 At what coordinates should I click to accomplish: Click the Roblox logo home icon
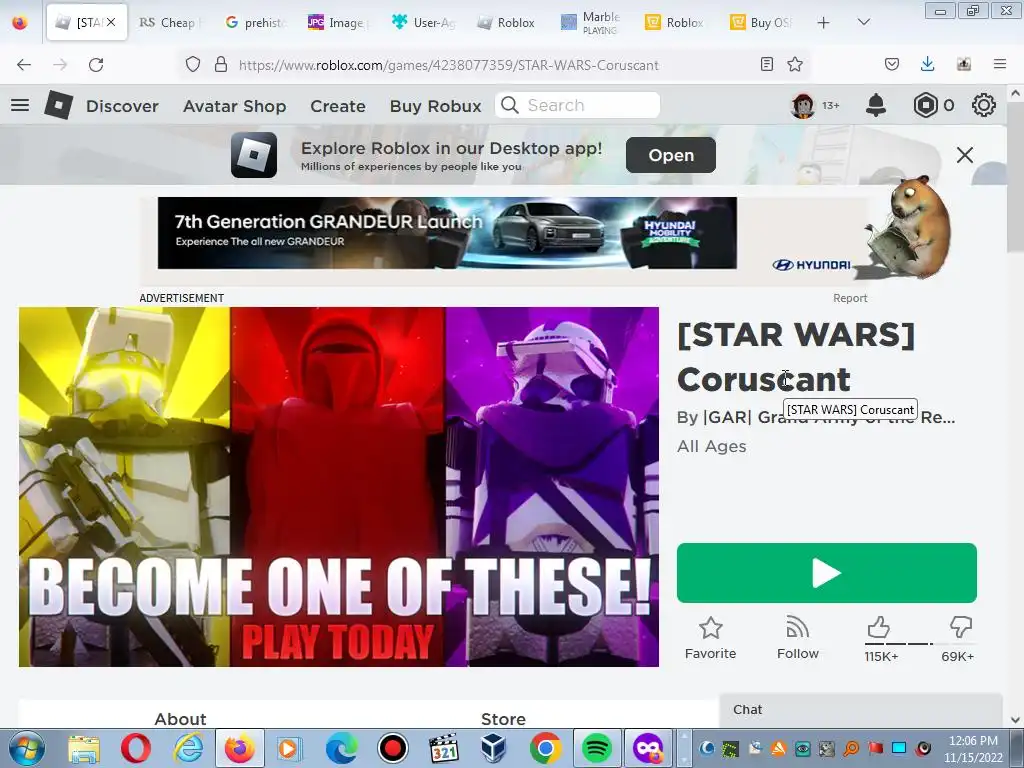58,104
